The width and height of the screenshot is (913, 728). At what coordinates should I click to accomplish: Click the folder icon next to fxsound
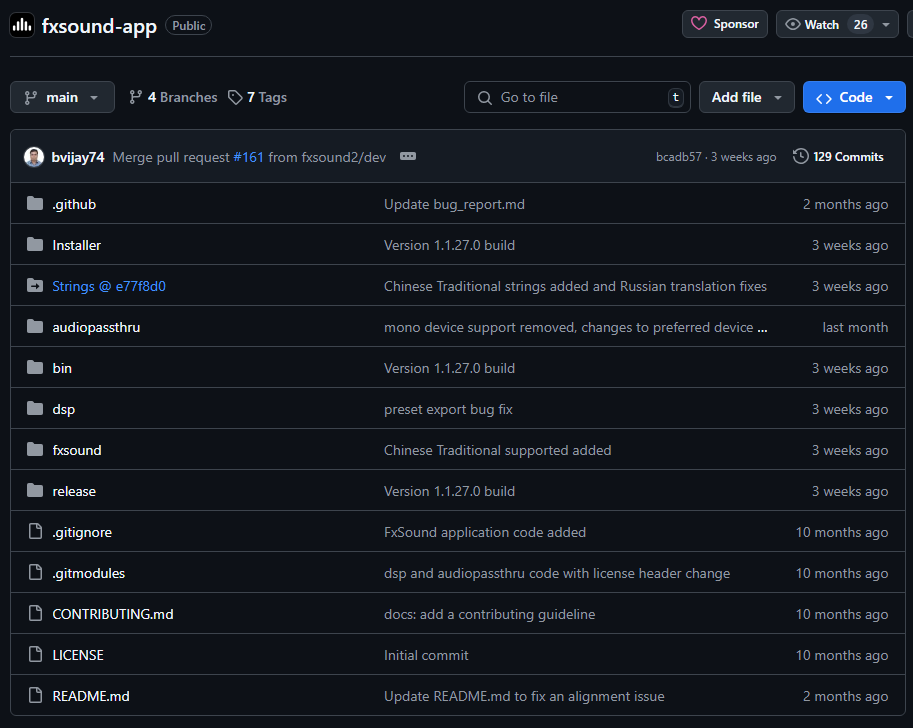point(35,450)
